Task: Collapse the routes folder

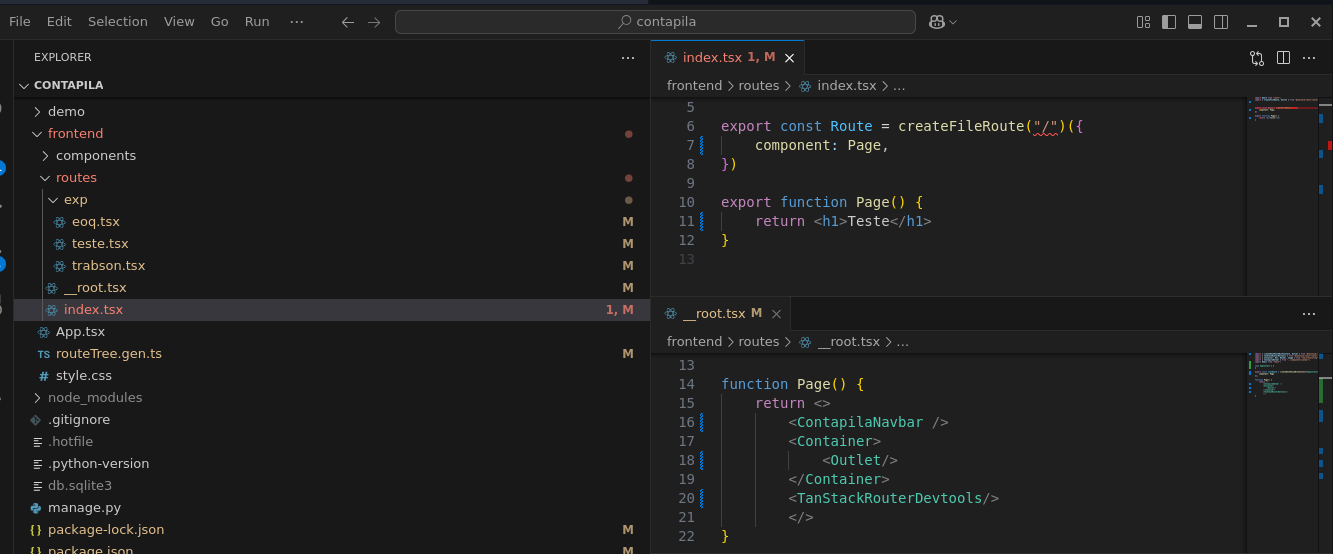Action: coord(76,178)
